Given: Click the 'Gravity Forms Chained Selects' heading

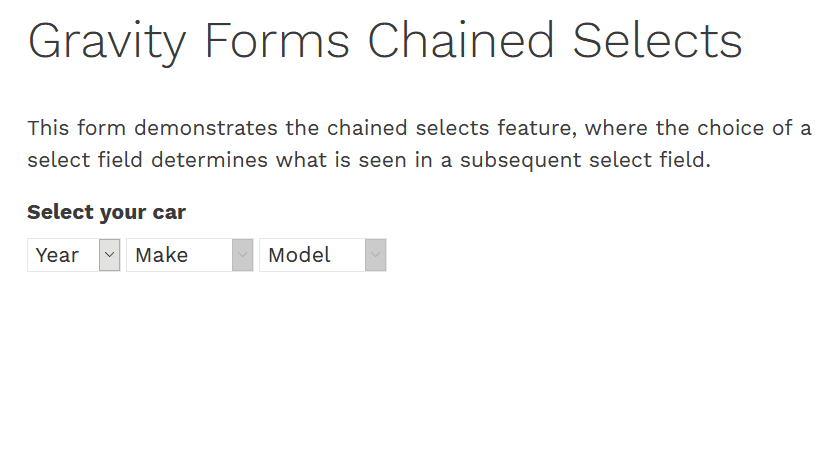Looking at the screenshot, I should pos(385,42).
